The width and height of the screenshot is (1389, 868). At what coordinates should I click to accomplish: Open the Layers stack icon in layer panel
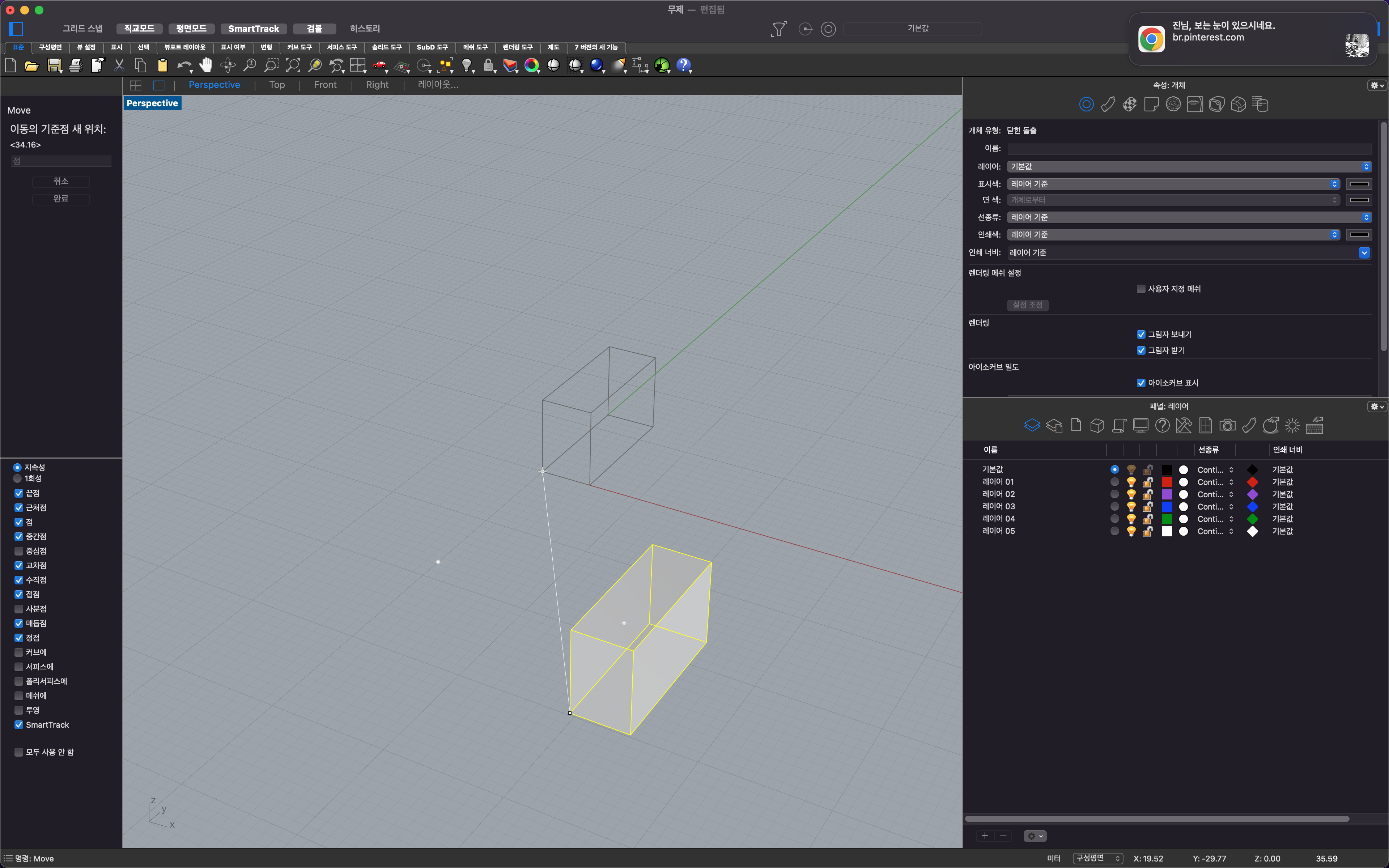[x=1031, y=425]
